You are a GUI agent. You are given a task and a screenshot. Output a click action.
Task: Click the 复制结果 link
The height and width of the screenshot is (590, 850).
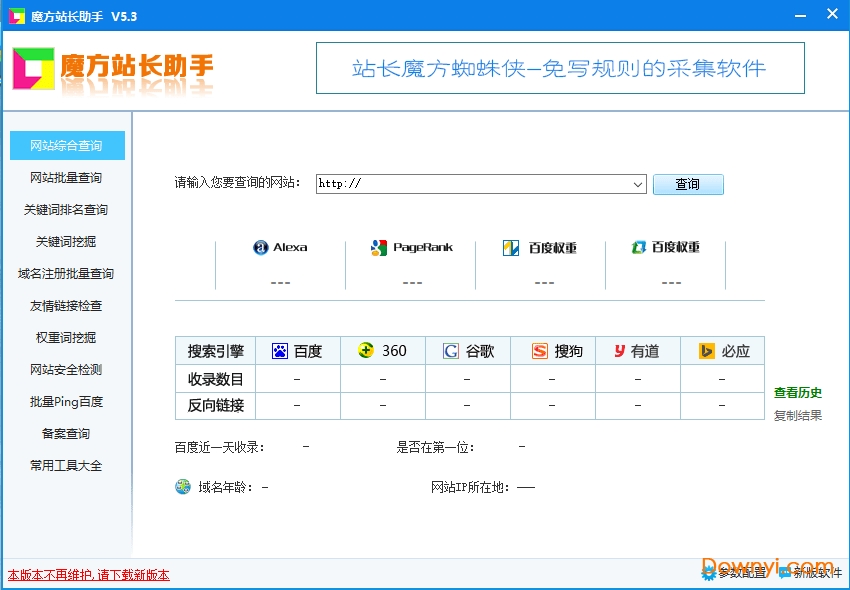pos(798,415)
